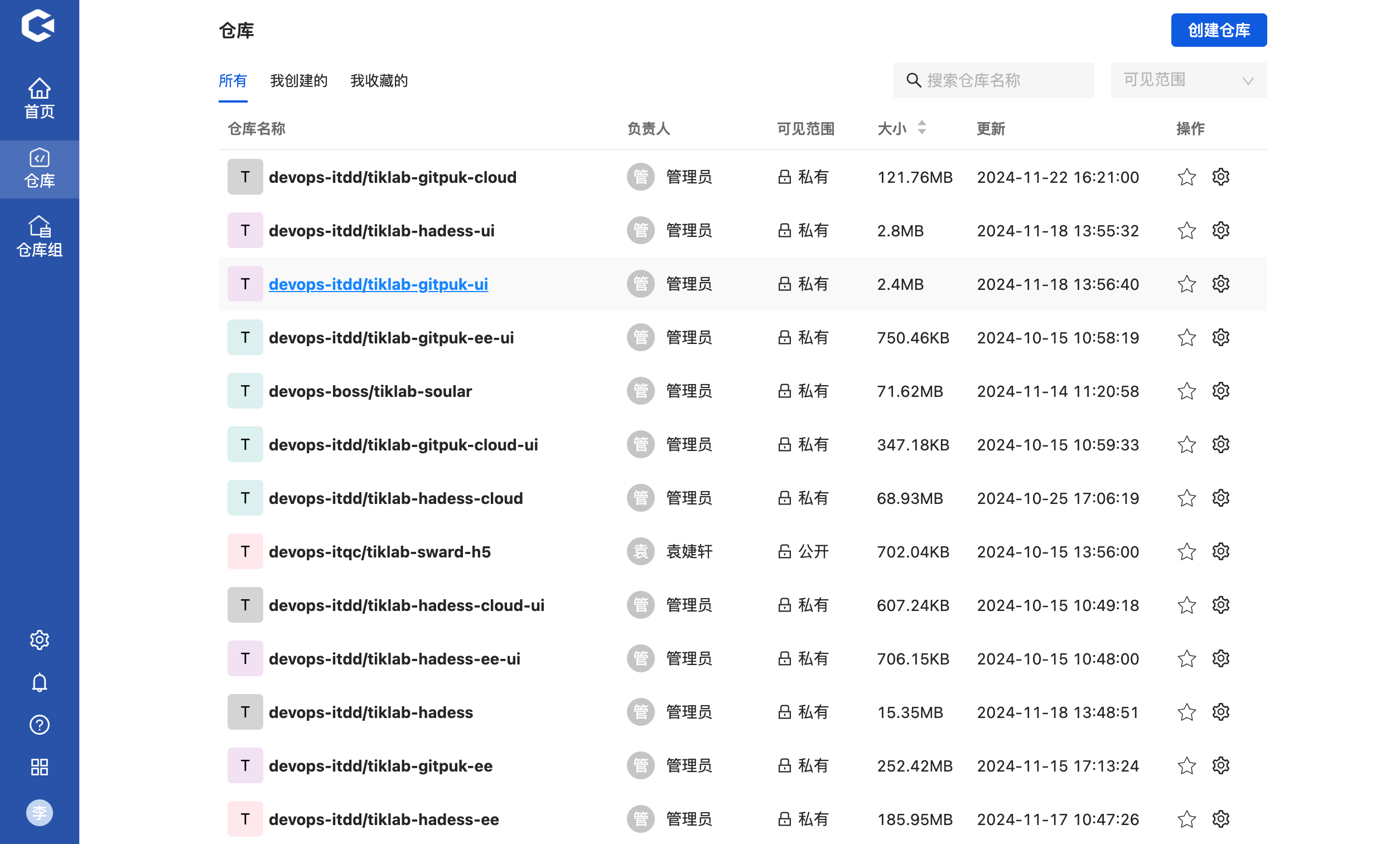This screenshot has width=1400, height=844.
Task: Go to 首页 home in sidebar
Action: coord(39,99)
